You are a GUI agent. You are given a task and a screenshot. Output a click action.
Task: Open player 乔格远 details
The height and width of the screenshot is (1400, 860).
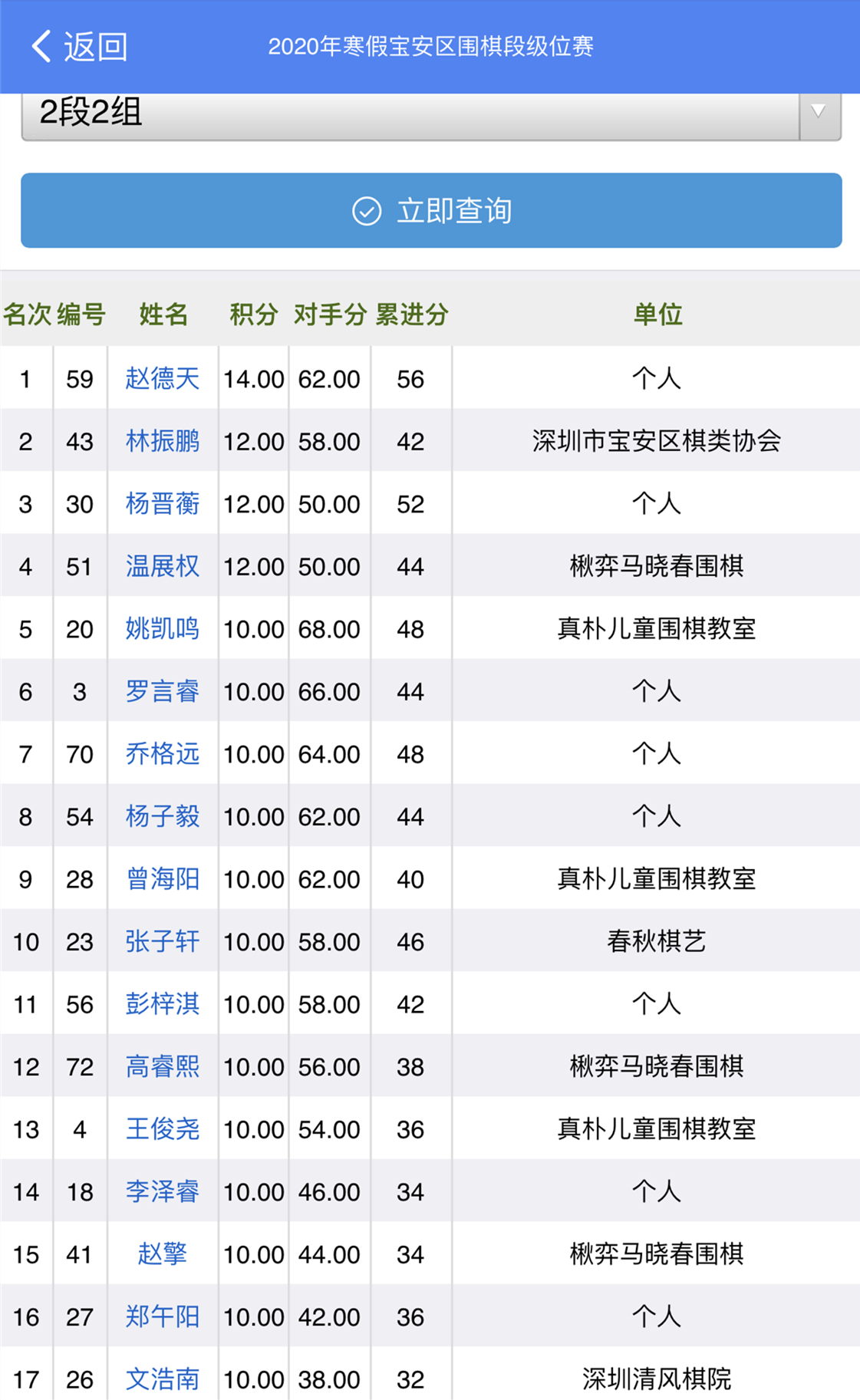[163, 753]
